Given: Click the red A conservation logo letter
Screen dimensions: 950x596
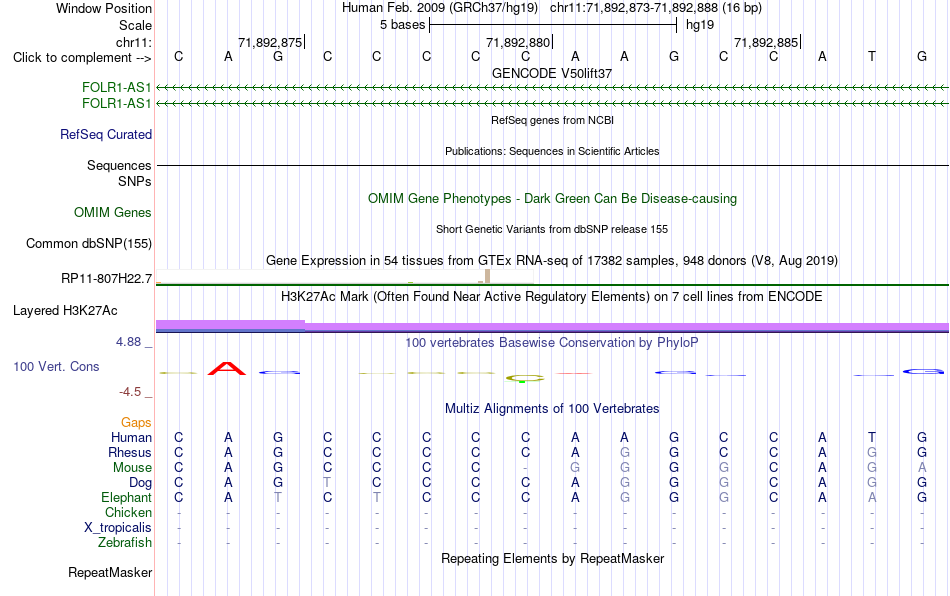Looking at the screenshot, I should pos(227,368).
